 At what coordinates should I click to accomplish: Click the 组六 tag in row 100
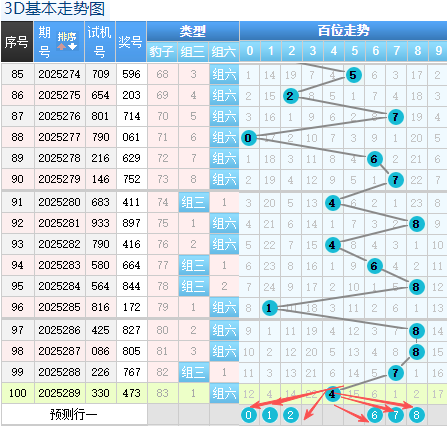[224, 394]
